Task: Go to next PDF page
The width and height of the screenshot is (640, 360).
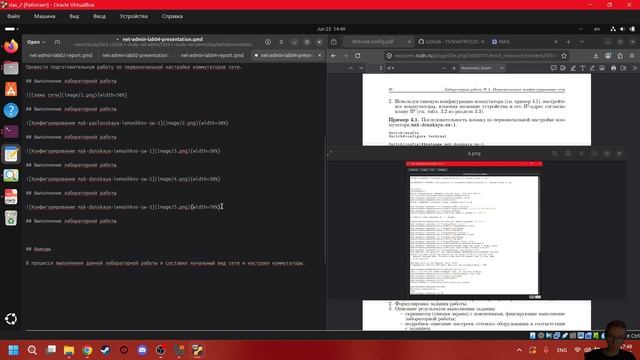Action: click(x=361, y=68)
